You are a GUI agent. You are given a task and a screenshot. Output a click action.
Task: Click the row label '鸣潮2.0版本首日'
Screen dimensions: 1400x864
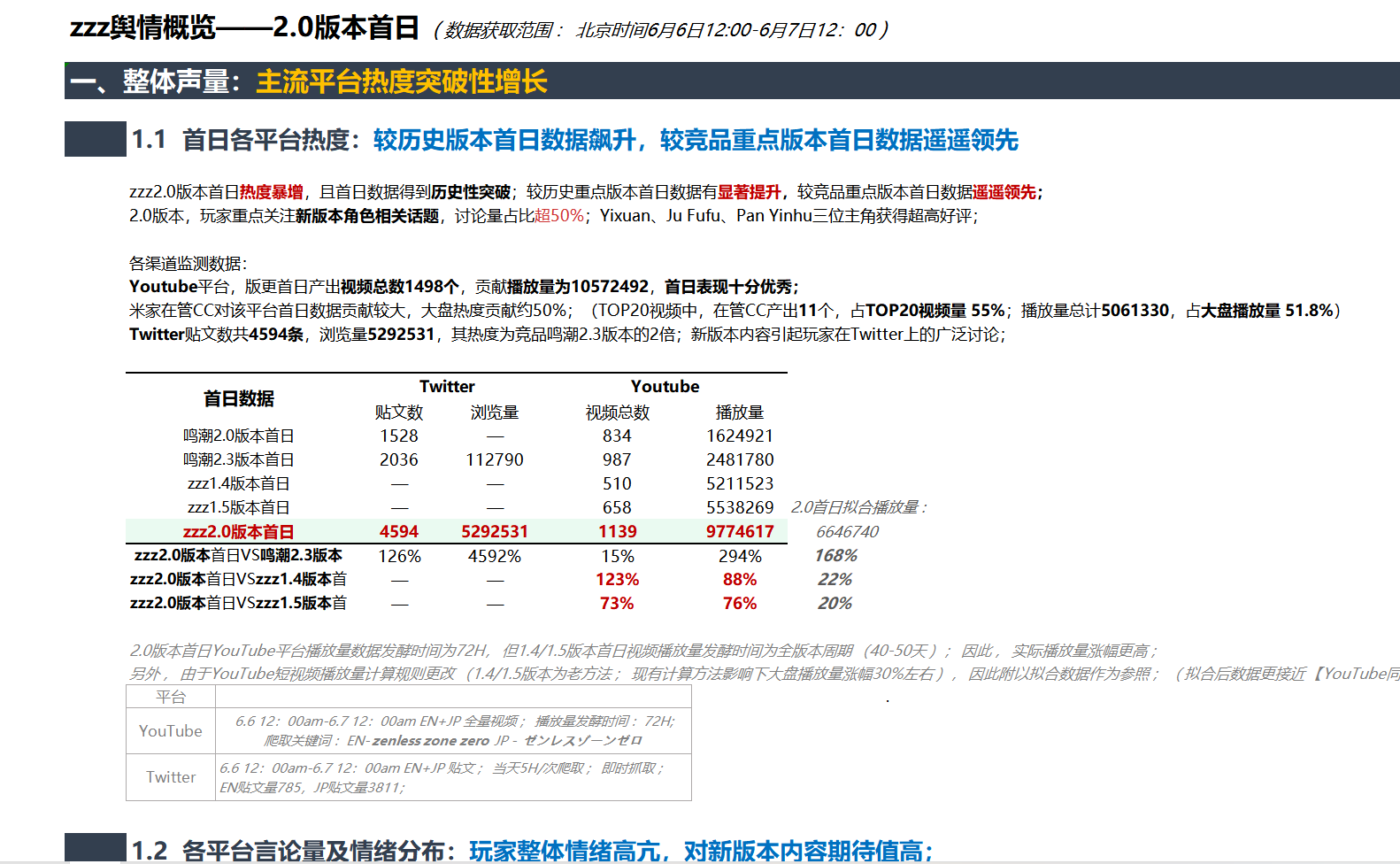tap(239, 436)
